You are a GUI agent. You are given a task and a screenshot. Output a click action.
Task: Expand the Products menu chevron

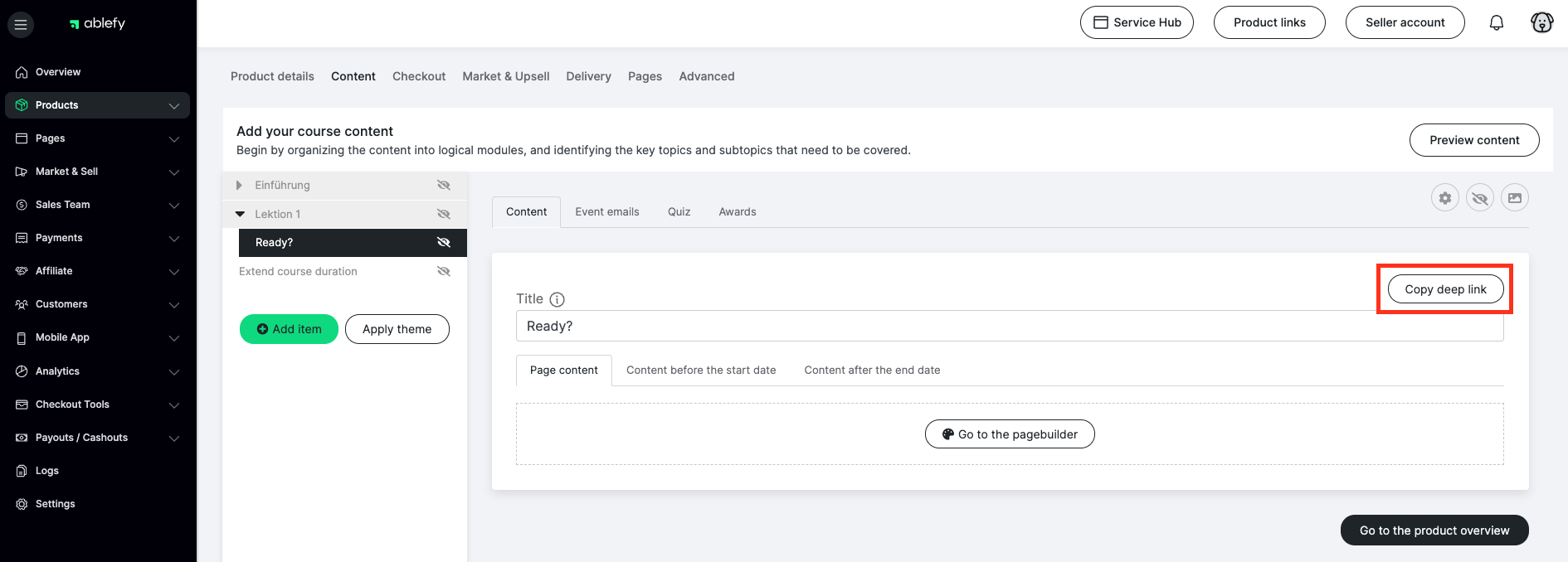(x=174, y=105)
